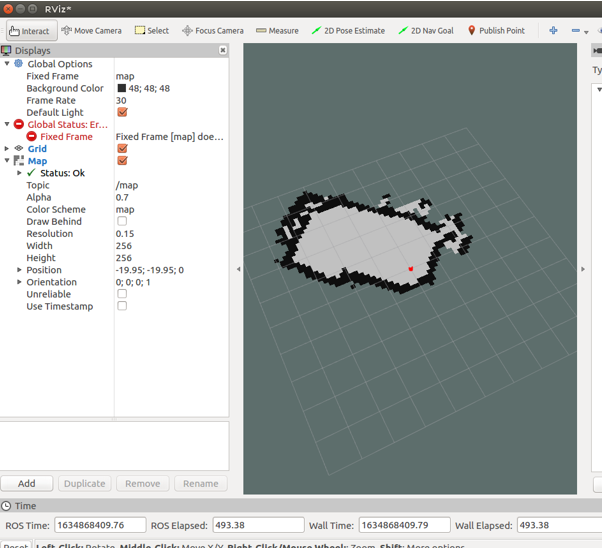Uncheck the Grid display checkbox
Viewport: 602px width, 548px height.
[x=122, y=149]
